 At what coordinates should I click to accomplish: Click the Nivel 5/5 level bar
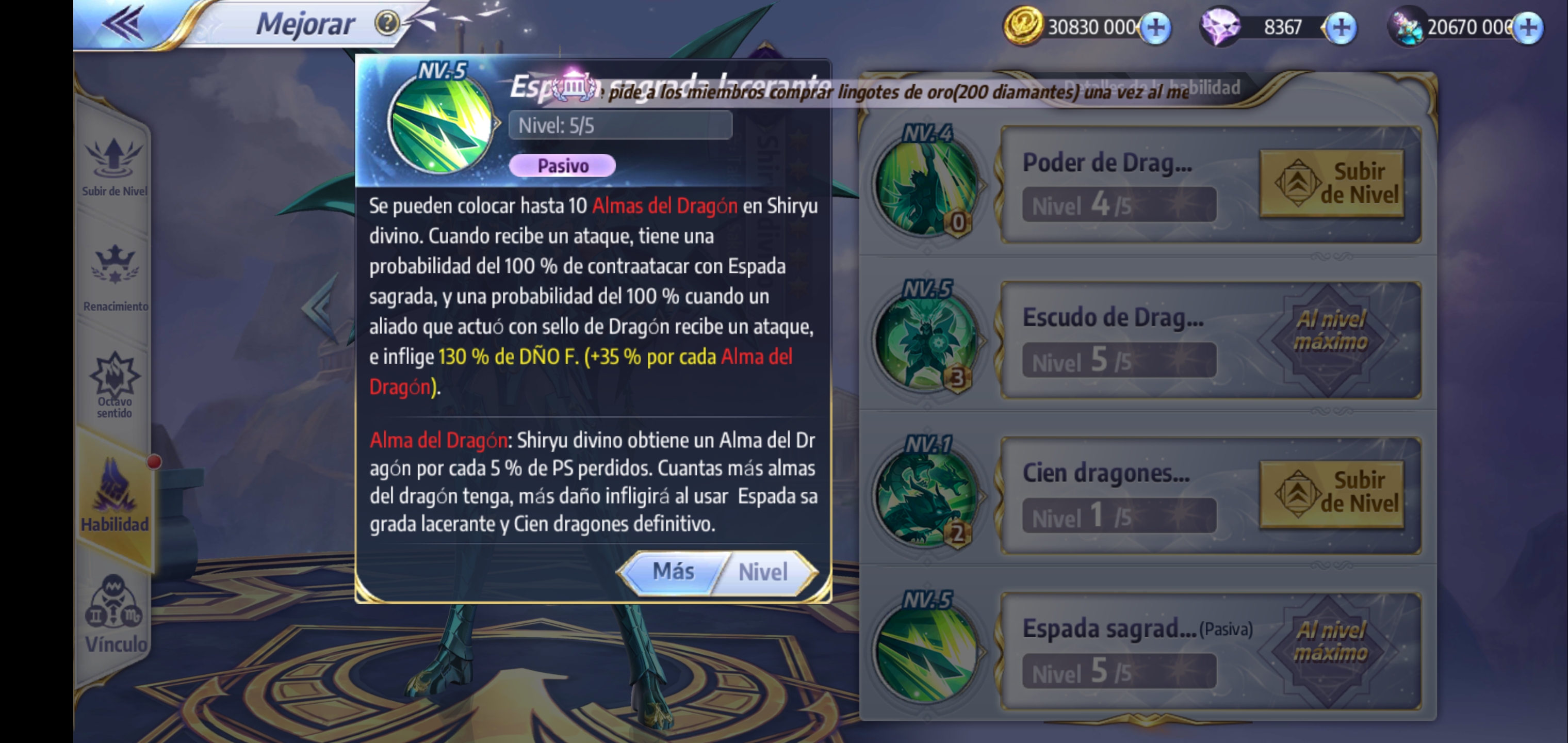(x=619, y=125)
